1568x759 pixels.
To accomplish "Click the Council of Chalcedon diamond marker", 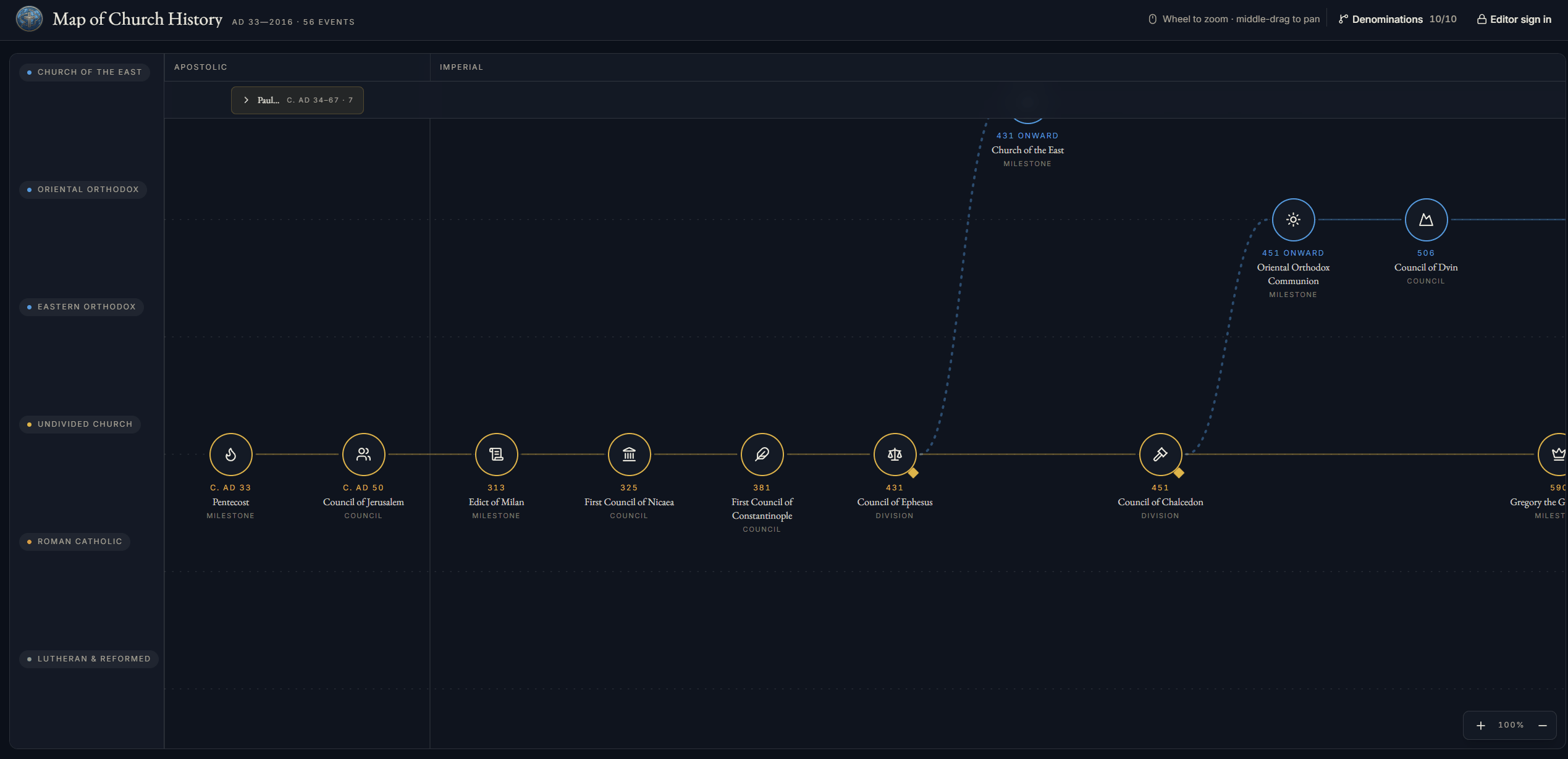I will pos(1179,473).
